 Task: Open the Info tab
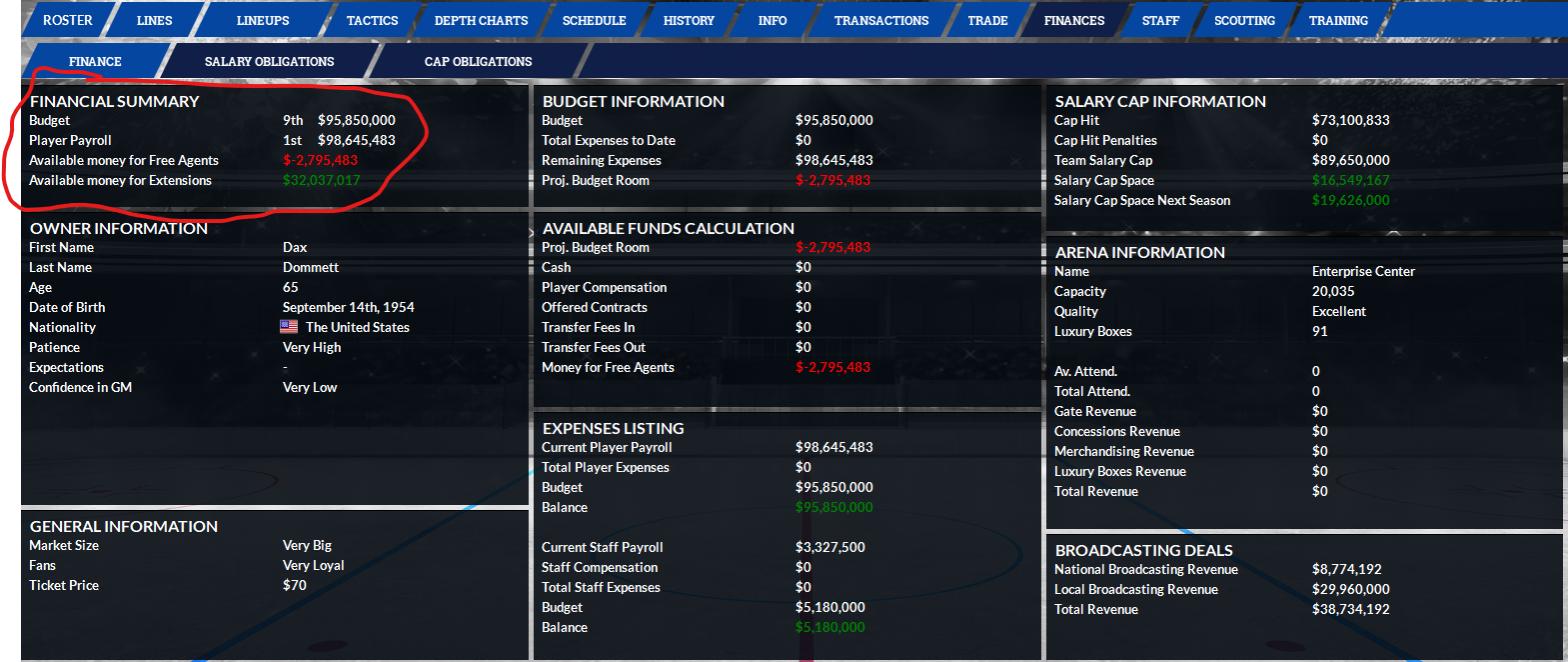[x=772, y=20]
